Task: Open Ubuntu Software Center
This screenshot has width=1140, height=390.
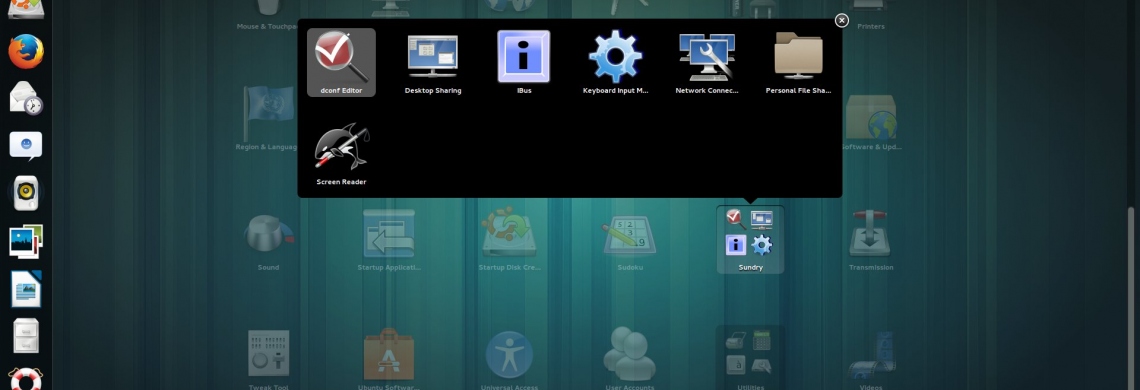Action: 389,358
